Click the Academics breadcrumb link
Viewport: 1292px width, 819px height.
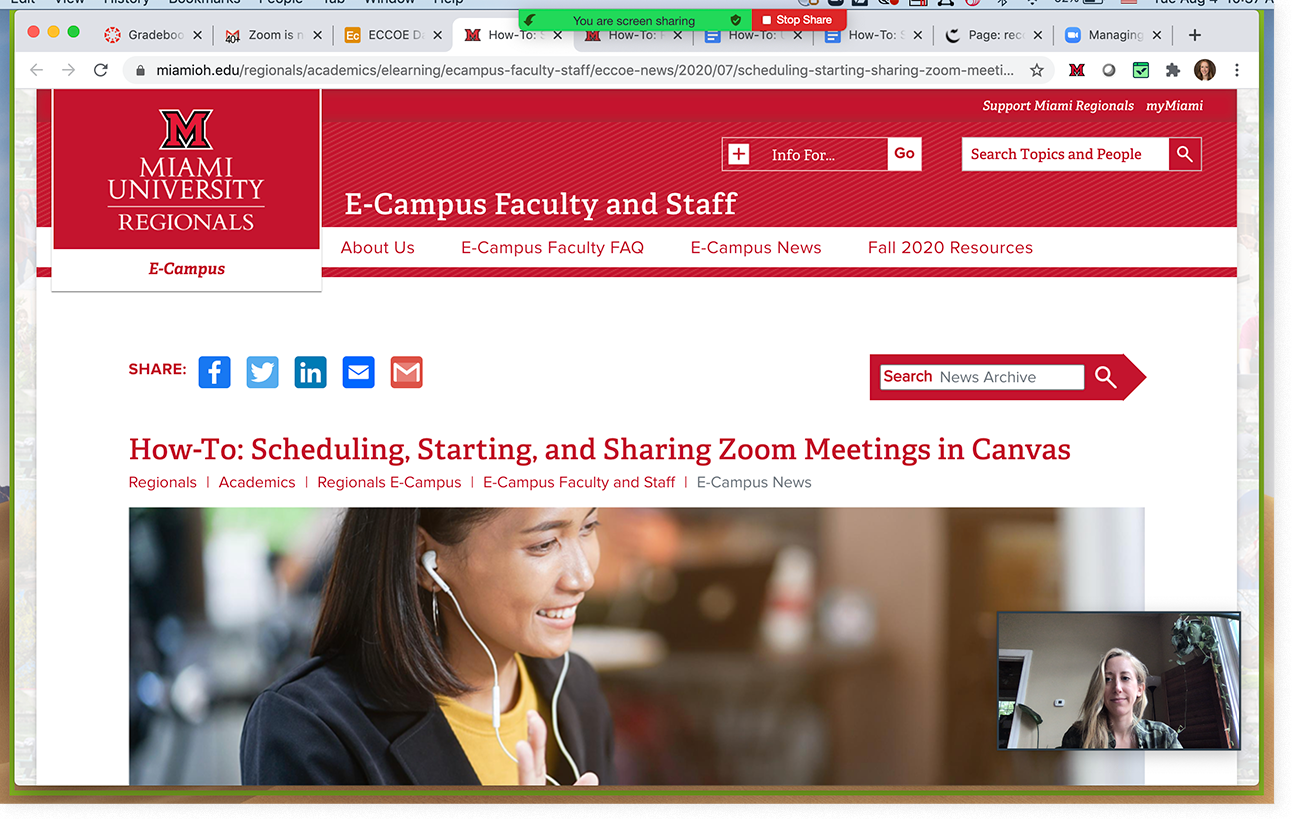click(x=257, y=482)
